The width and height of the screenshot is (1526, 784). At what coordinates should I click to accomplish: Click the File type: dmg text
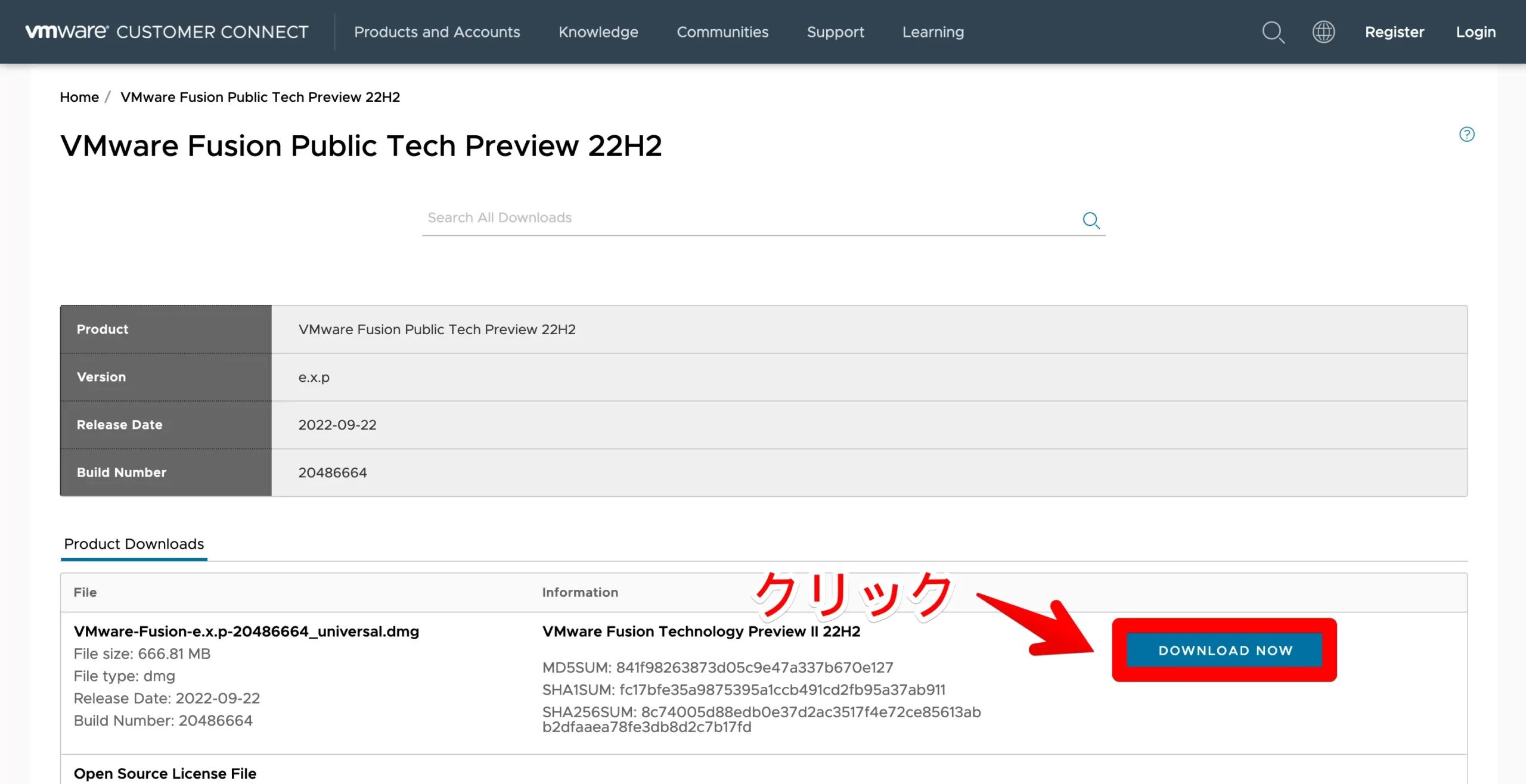125,676
